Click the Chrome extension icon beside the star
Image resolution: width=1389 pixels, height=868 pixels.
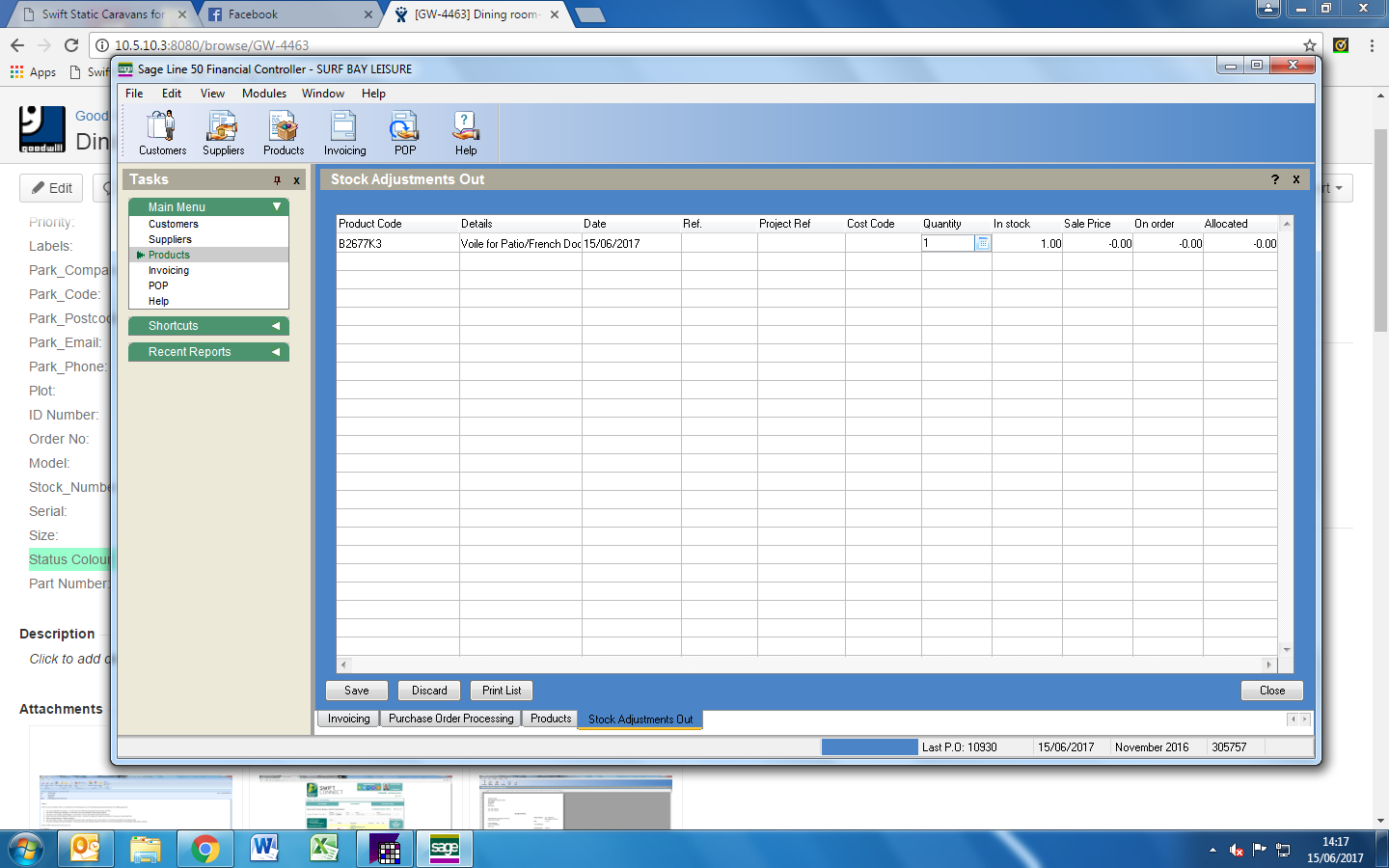click(x=1341, y=45)
